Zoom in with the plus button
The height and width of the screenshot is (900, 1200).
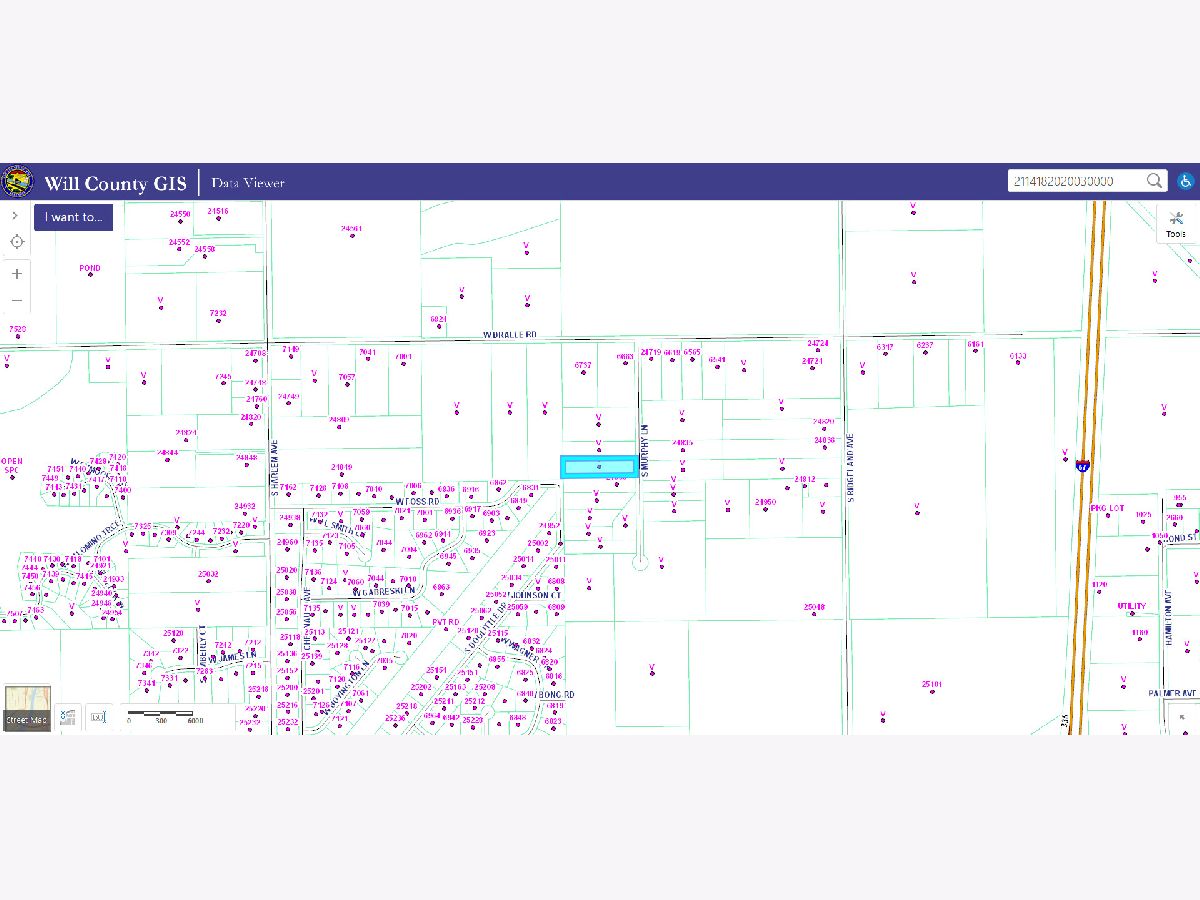coord(17,273)
